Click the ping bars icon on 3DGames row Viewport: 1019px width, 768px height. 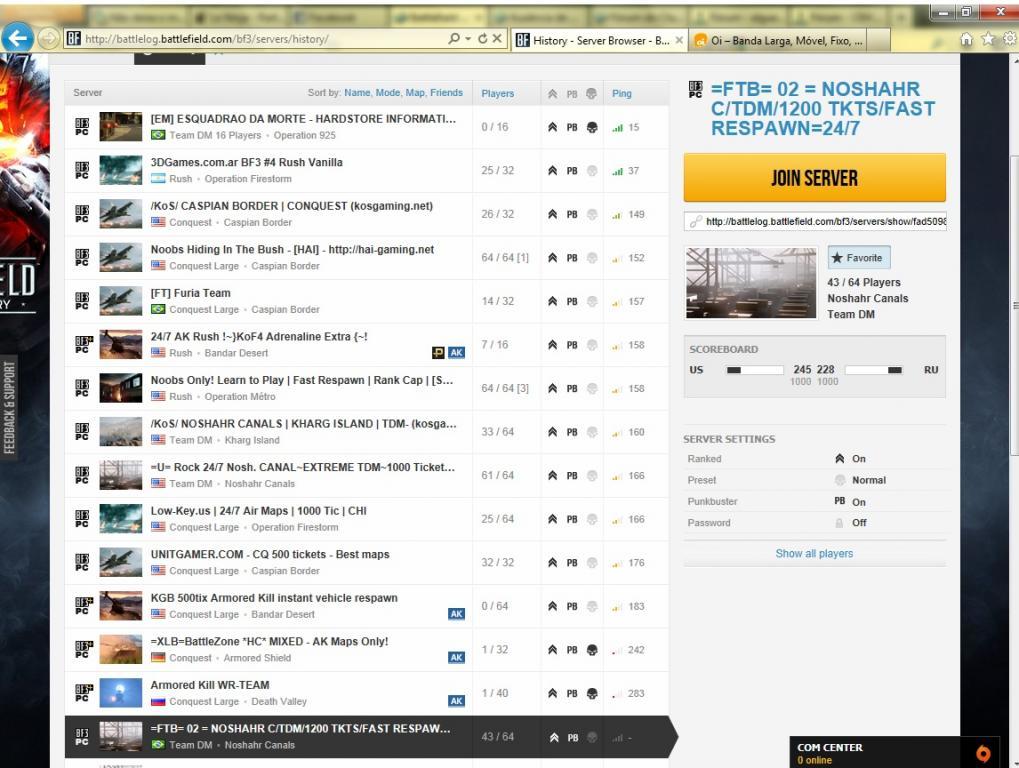click(617, 171)
